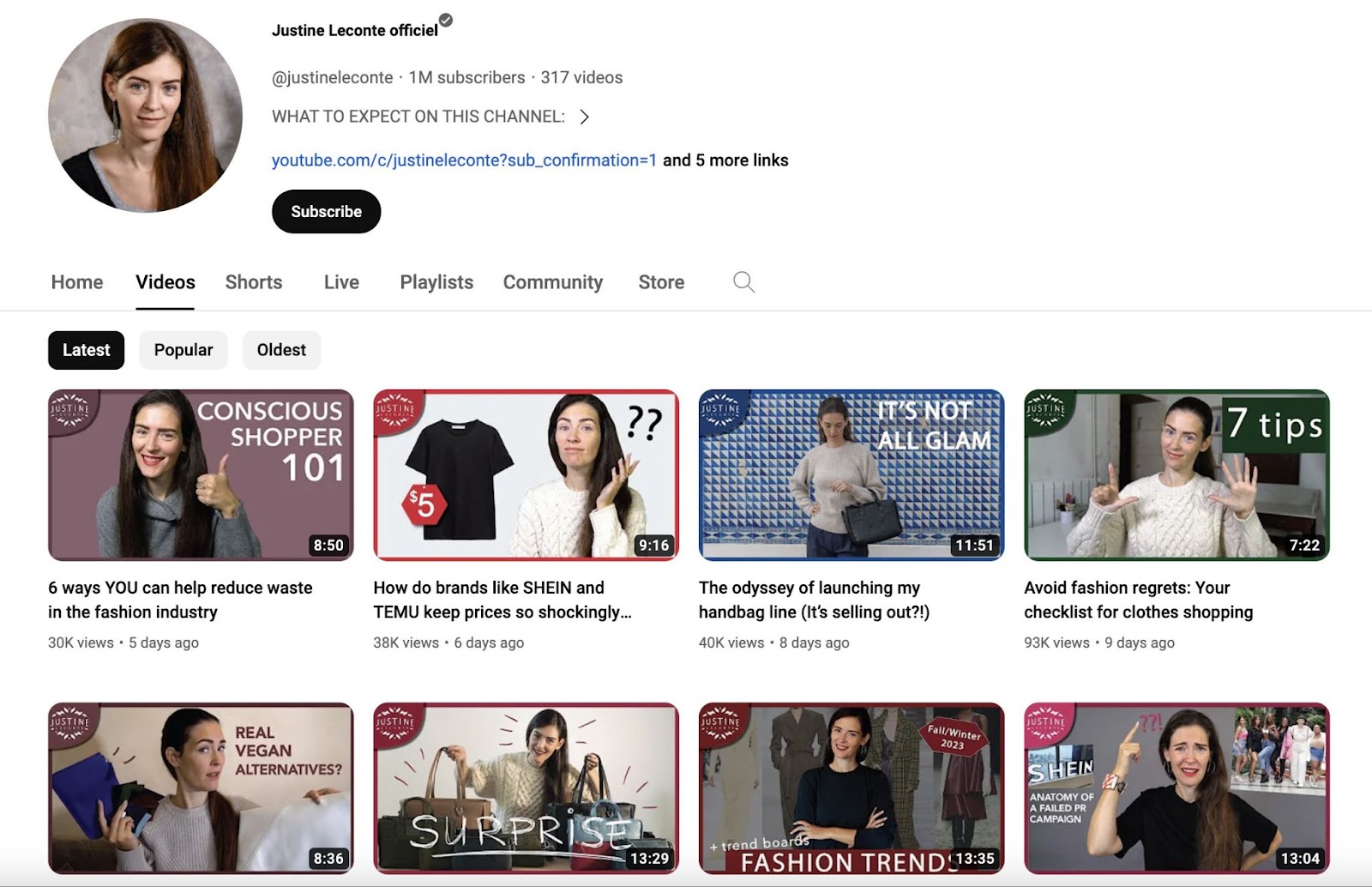Go to the Live tab
1372x887 pixels.
(x=340, y=281)
